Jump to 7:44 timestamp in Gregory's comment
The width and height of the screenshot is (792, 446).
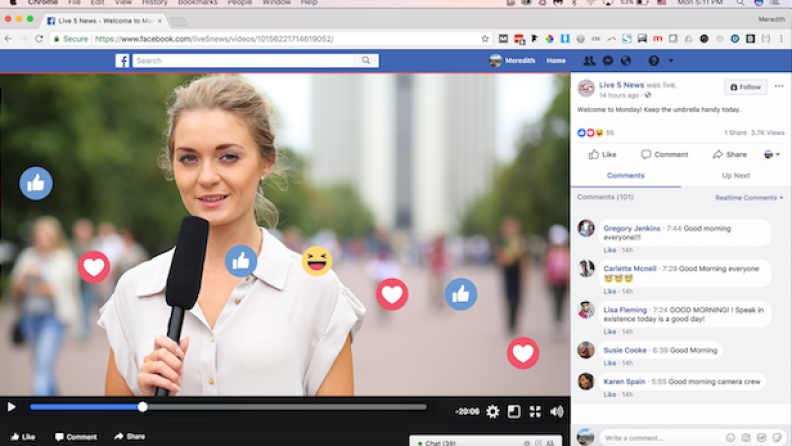673,228
